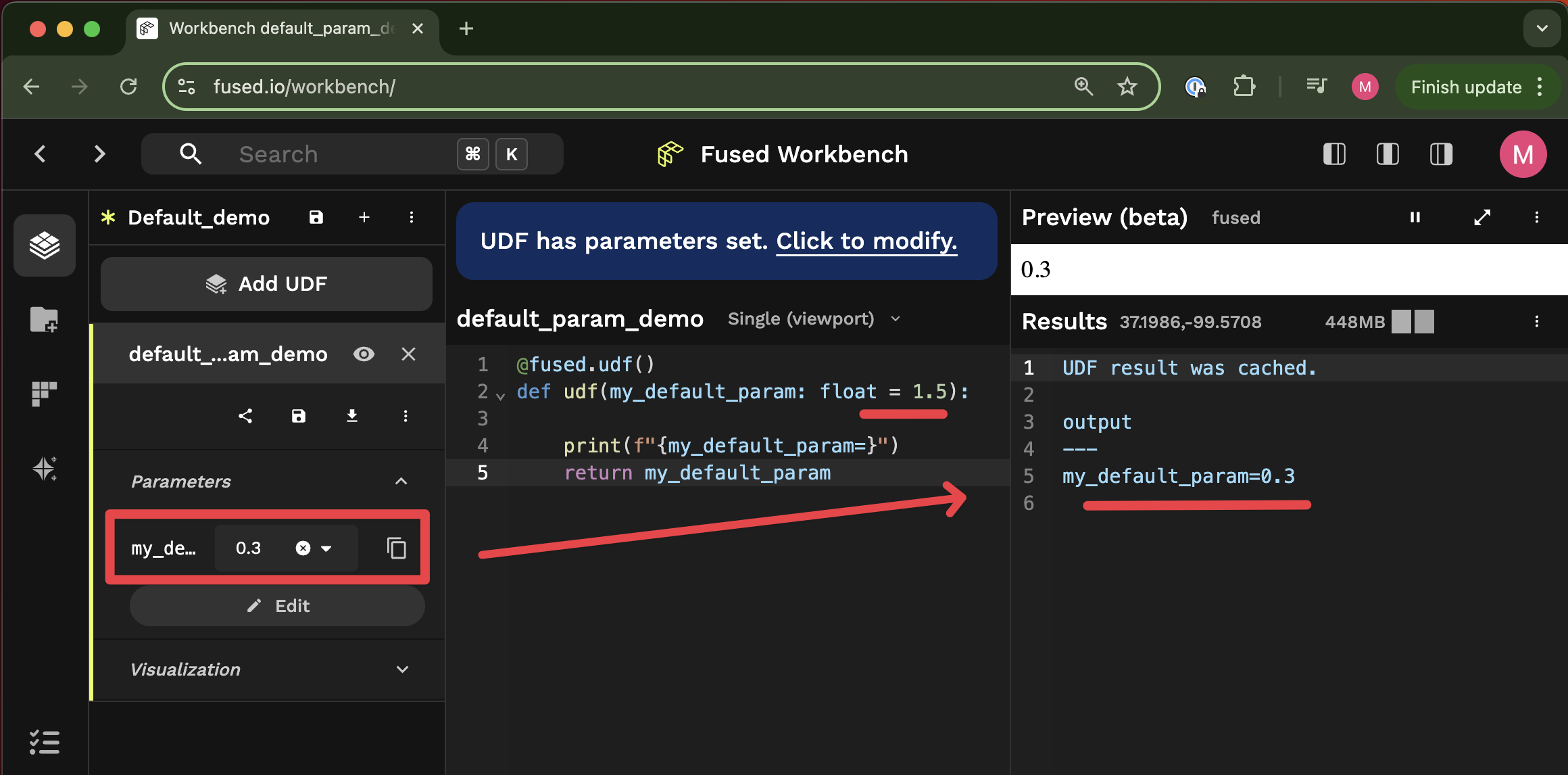Open the AI sparkle sidebar icon
The image size is (1568, 775).
pyautogui.click(x=45, y=468)
